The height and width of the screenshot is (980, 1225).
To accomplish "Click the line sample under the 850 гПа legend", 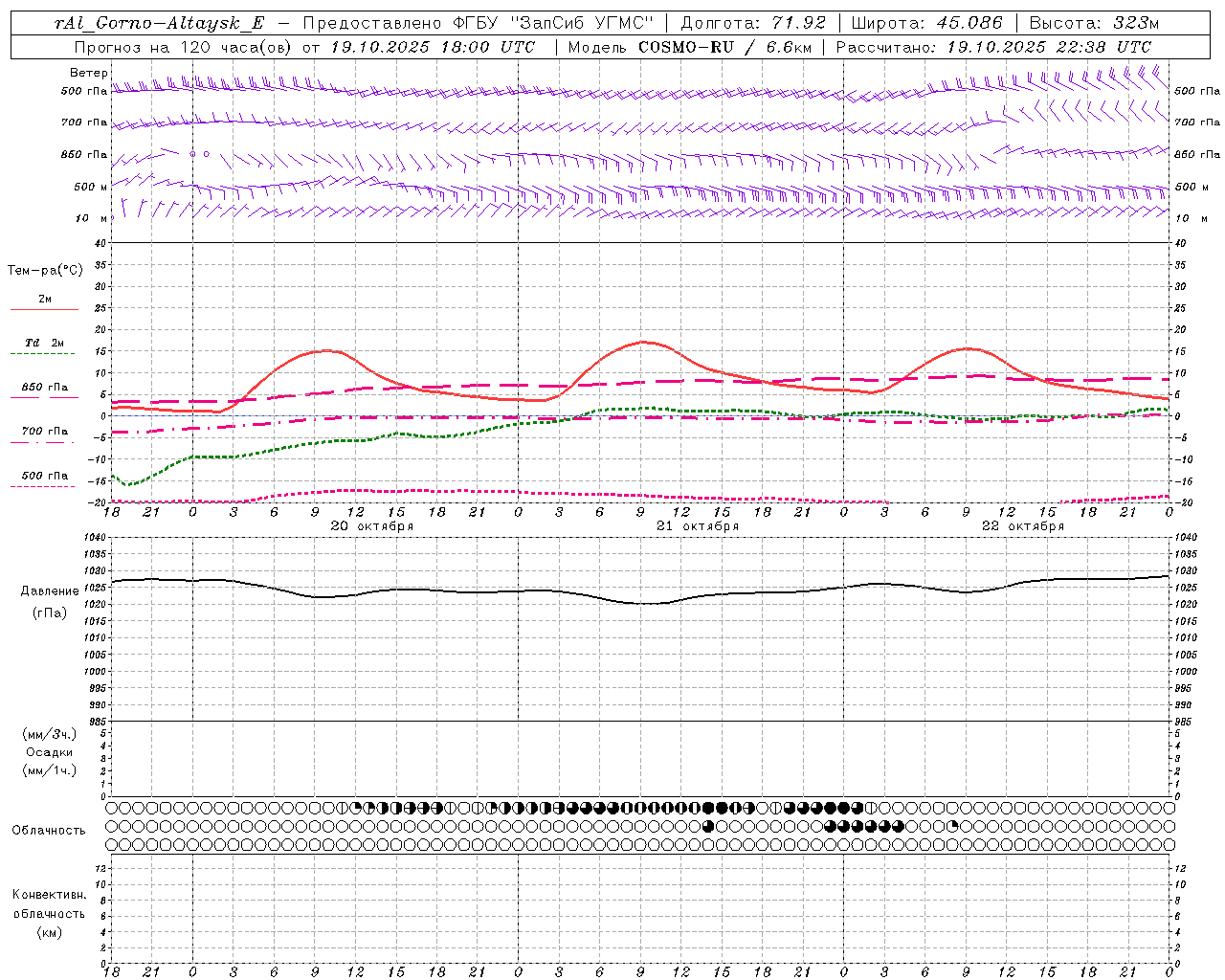I will 44,398.
